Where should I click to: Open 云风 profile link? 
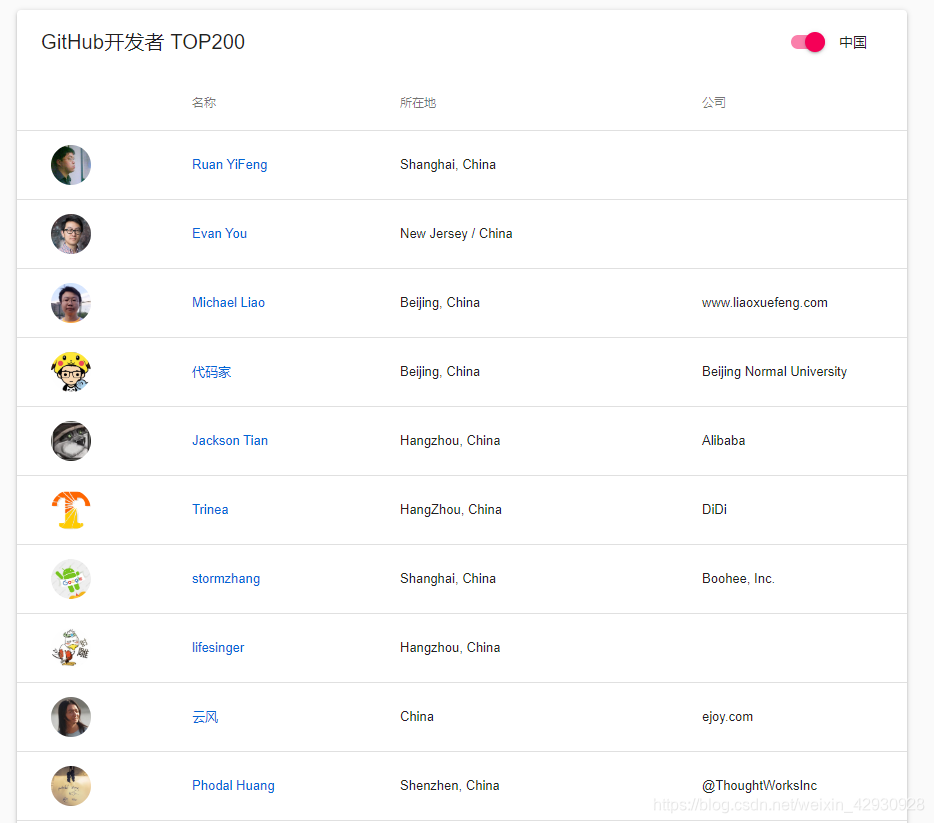205,717
